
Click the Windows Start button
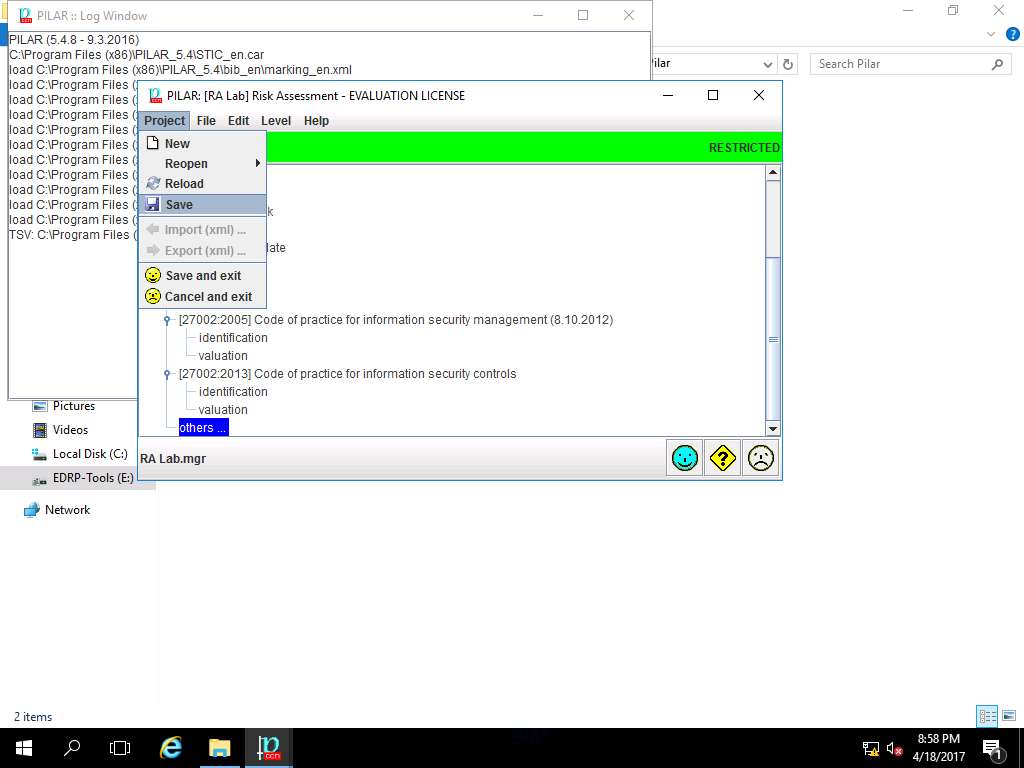24,748
